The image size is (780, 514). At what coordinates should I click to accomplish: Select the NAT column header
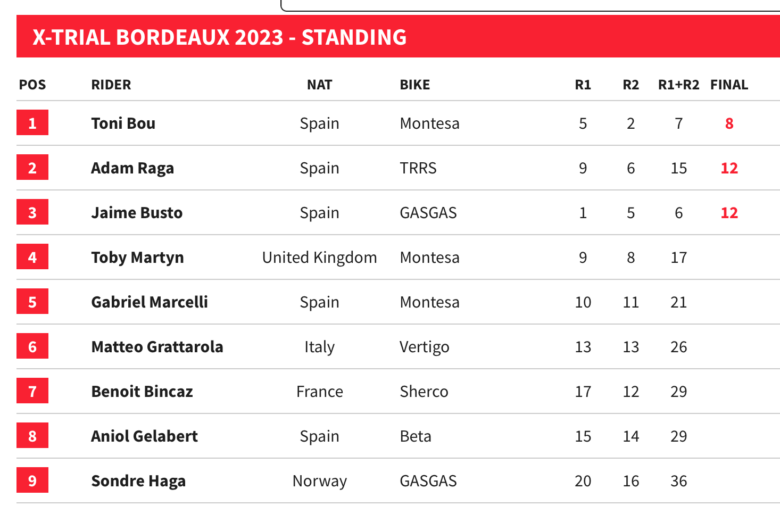[319, 85]
